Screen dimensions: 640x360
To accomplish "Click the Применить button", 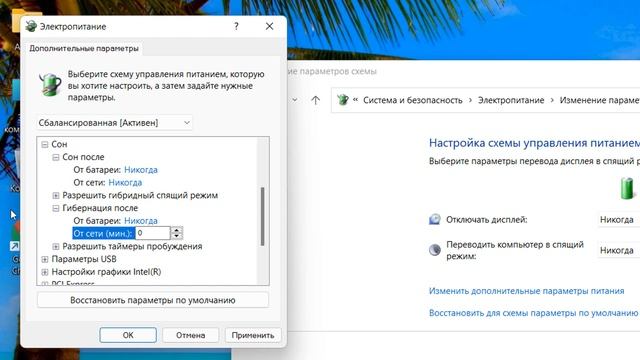I will click(253, 335).
